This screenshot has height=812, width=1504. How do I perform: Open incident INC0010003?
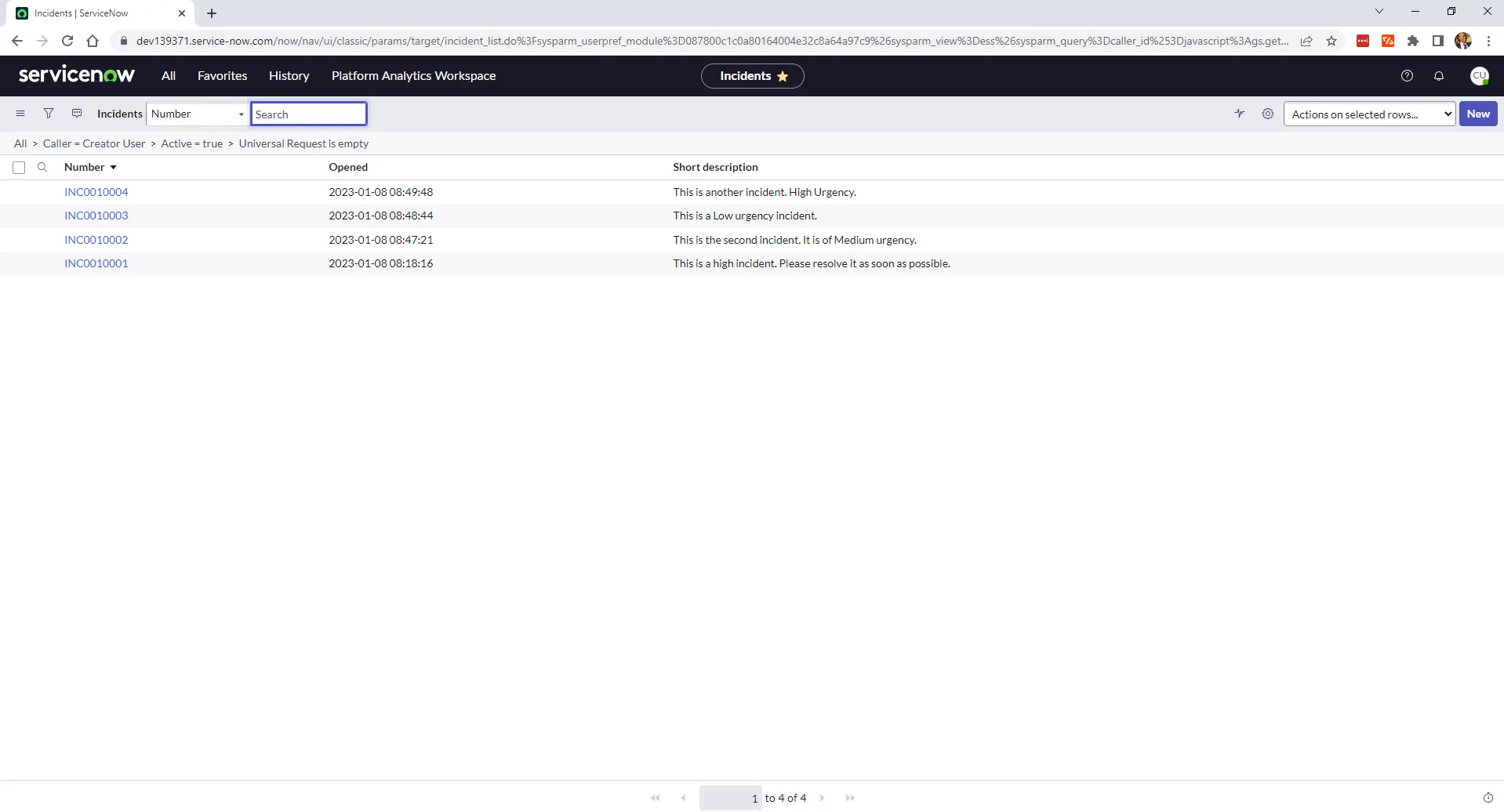(x=96, y=216)
